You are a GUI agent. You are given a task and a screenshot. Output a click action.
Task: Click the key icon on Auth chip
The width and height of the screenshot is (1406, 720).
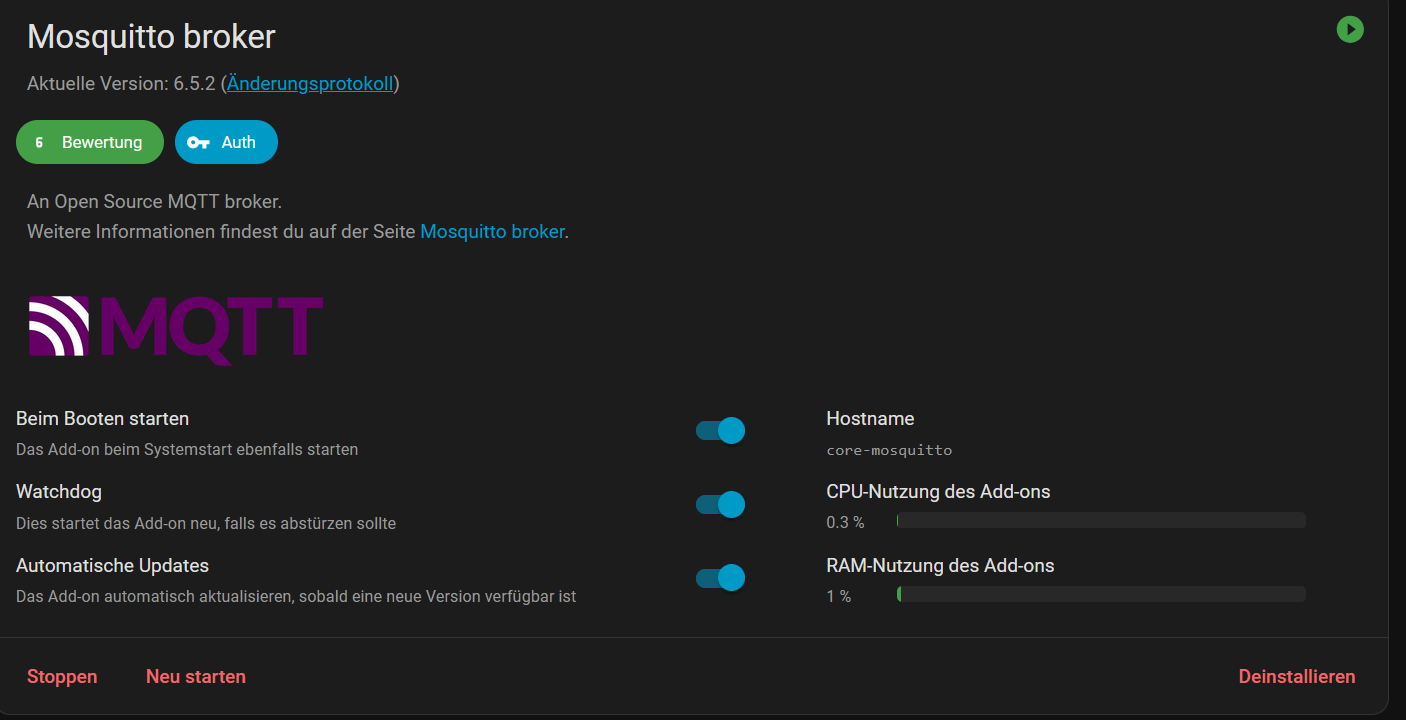point(199,142)
